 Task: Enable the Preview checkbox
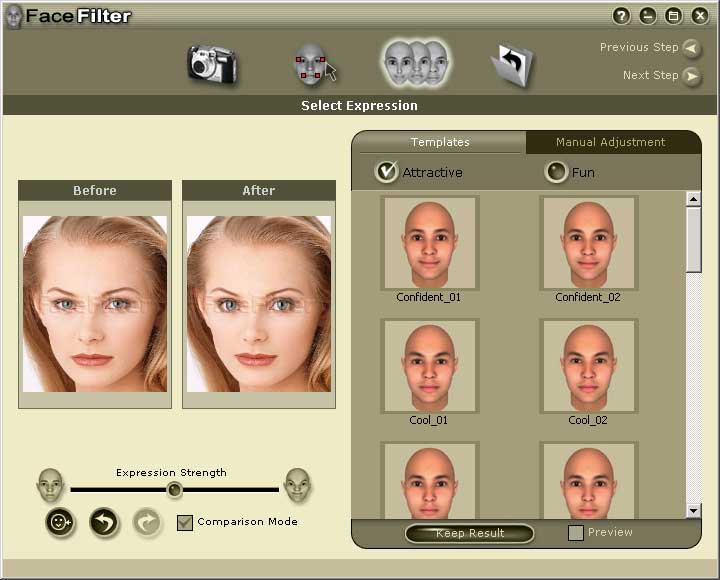tap(576, 533)
